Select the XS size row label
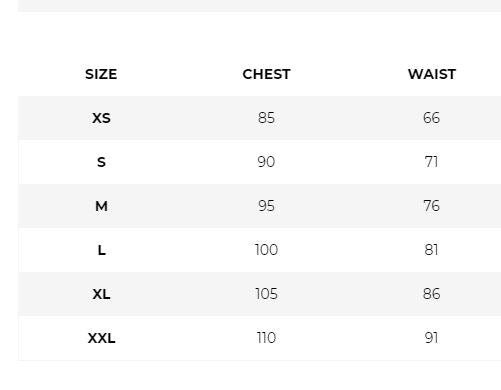 [x=101, y=118]
